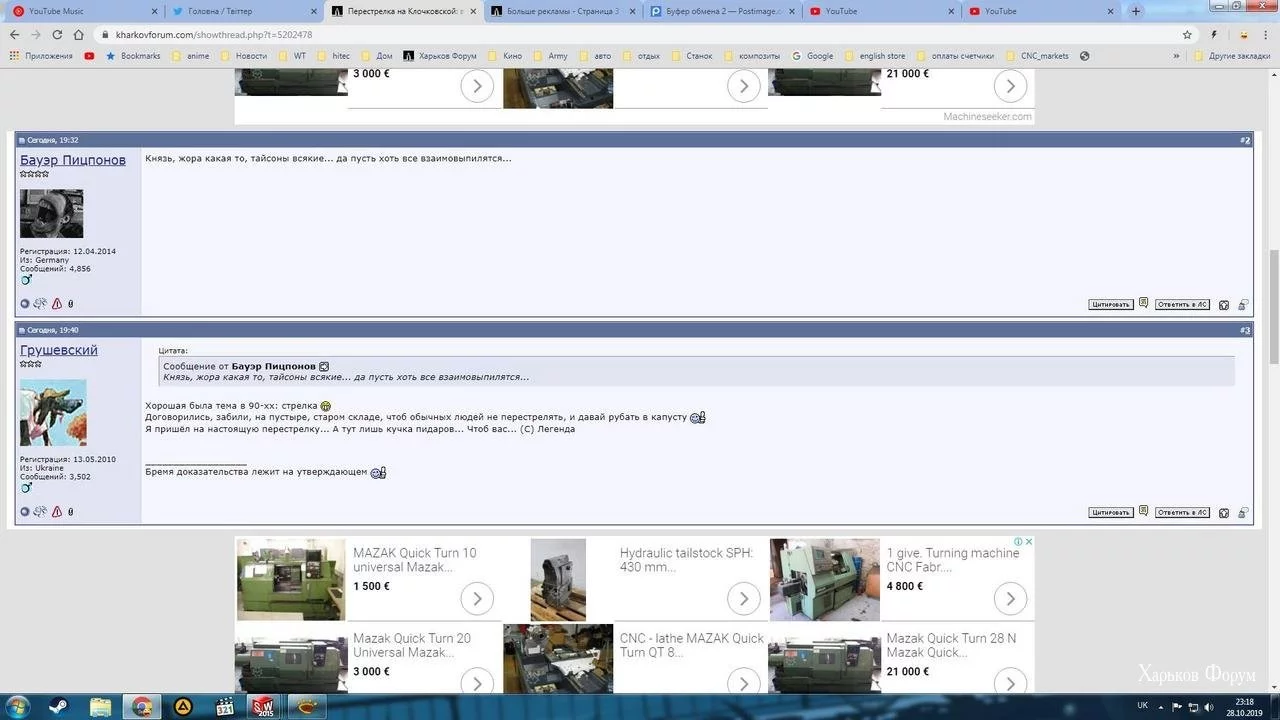The height and width of the screenshot is (720, 1280).
Task: Click Цитировать on post #2
Action: [x=1111, y=304]
